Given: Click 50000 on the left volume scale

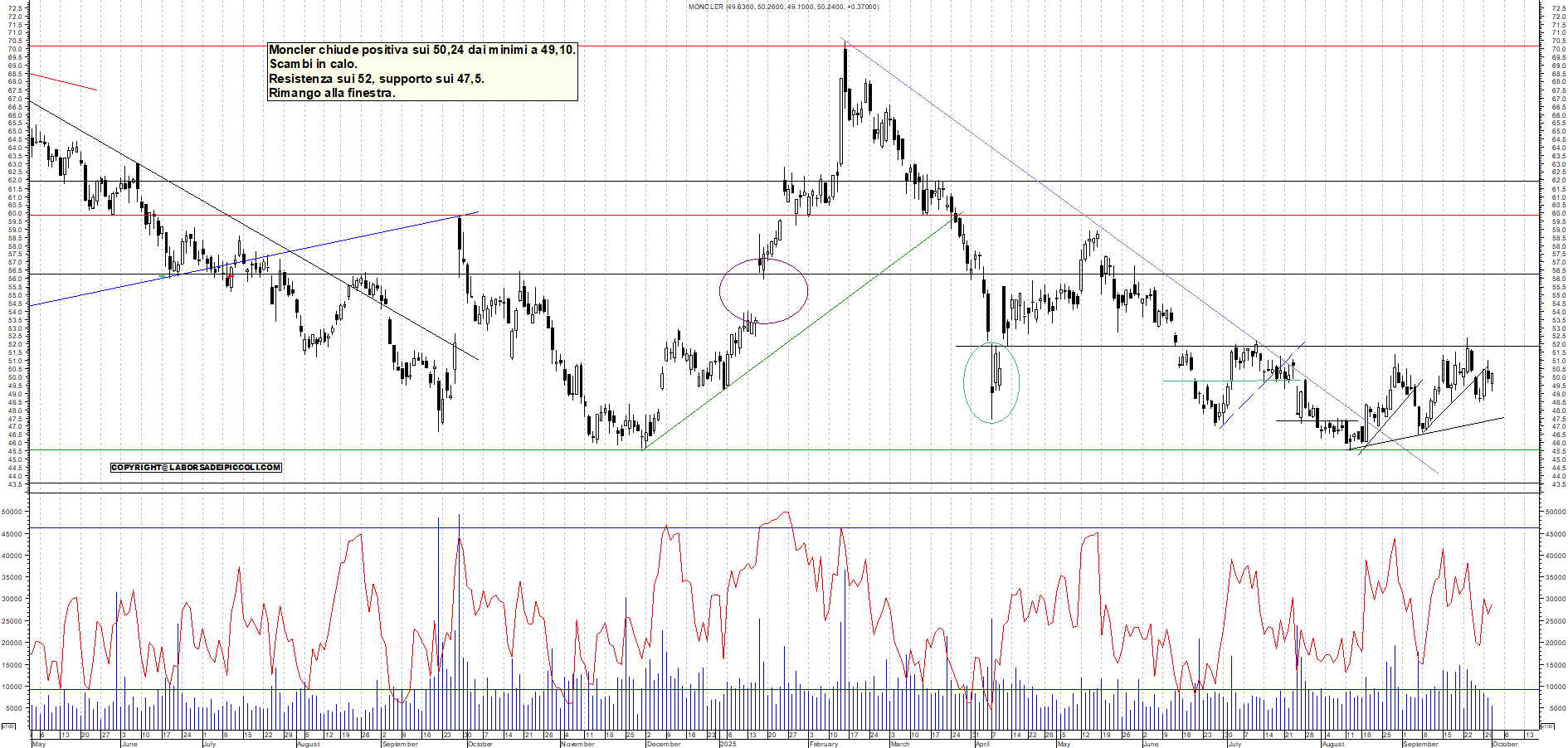Looking at the screenshot, I should click(12, 512).
